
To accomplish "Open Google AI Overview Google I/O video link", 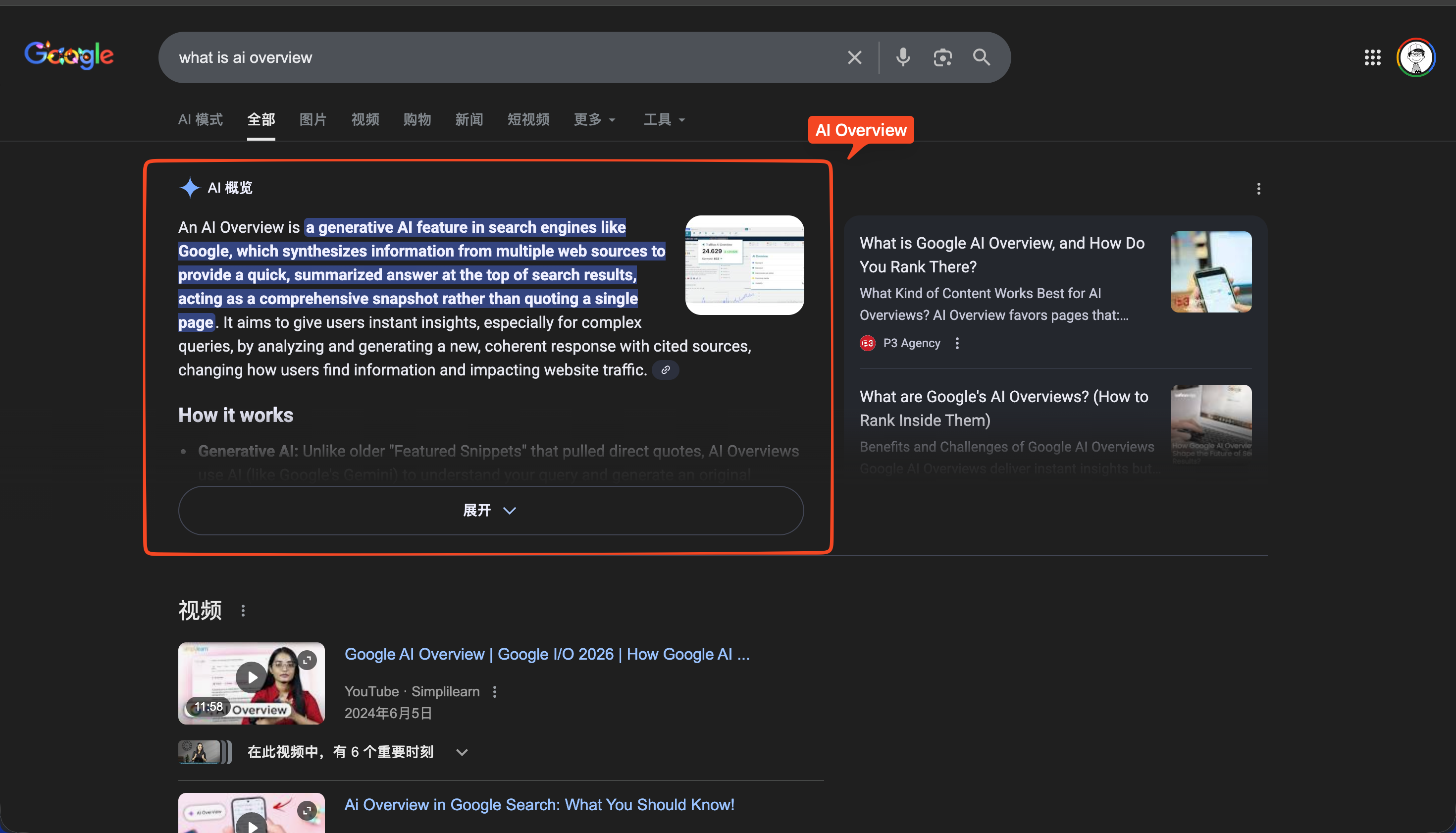I will (546, 654).
